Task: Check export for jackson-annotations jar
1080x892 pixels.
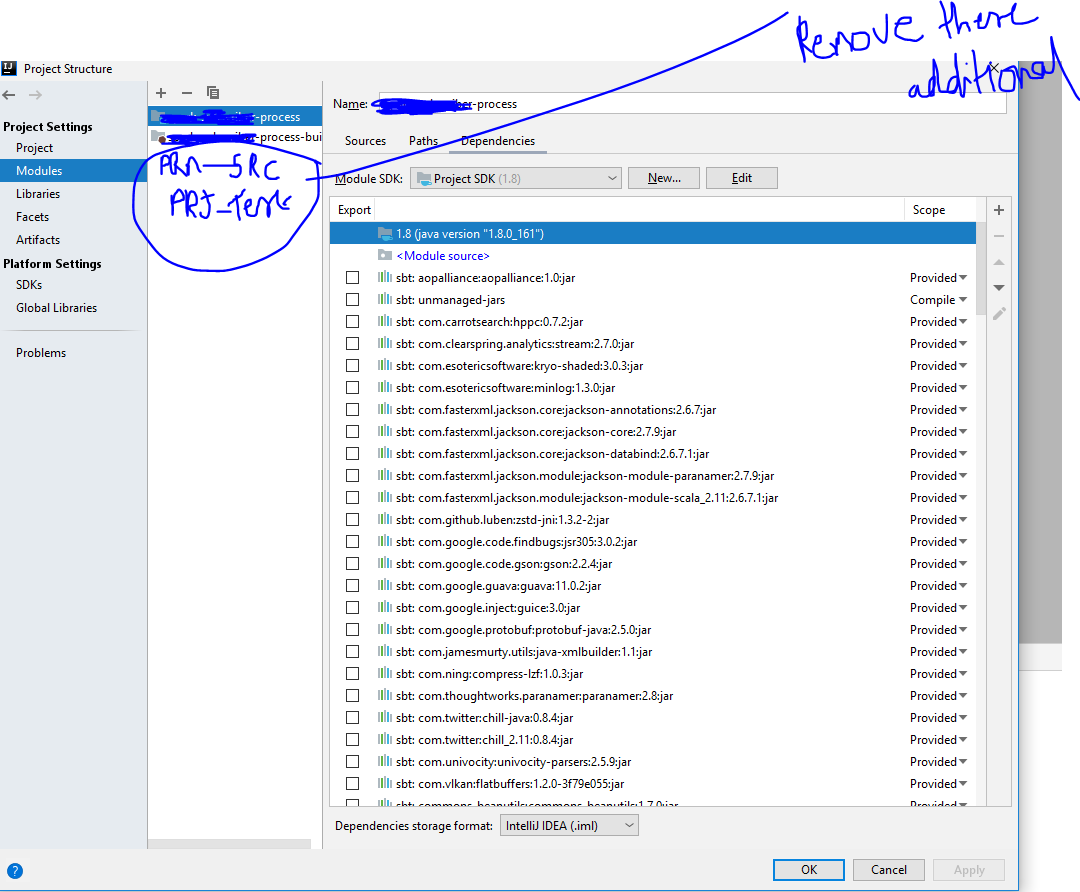Action: 353,410
